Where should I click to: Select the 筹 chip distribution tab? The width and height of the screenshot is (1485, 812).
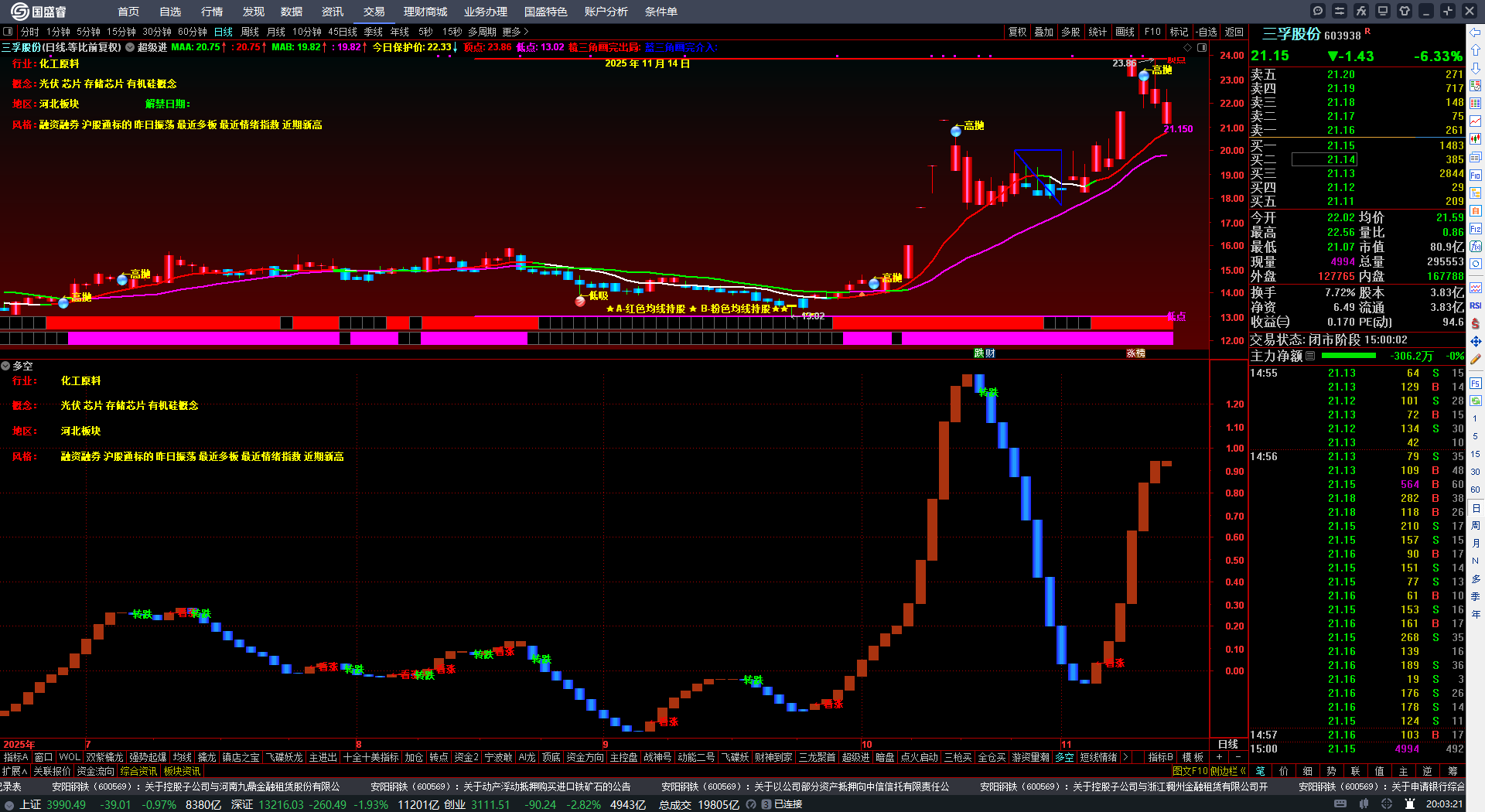[1453, 771]
